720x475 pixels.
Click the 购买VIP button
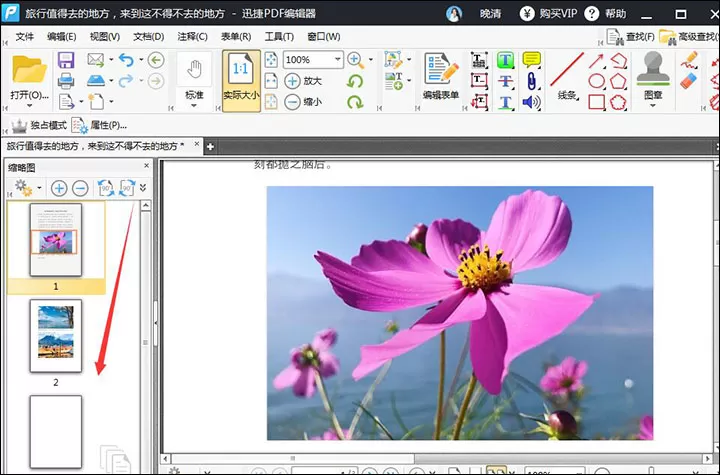point(549,14)
